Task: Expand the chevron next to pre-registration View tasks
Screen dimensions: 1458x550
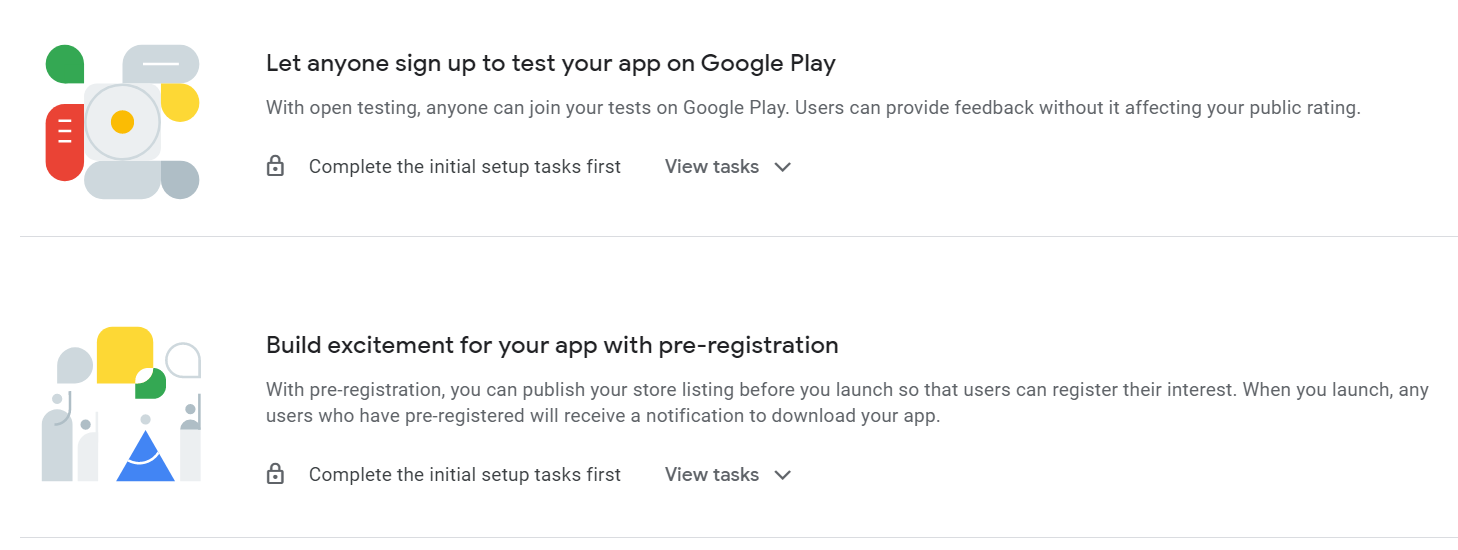Action: pos(783,475)
